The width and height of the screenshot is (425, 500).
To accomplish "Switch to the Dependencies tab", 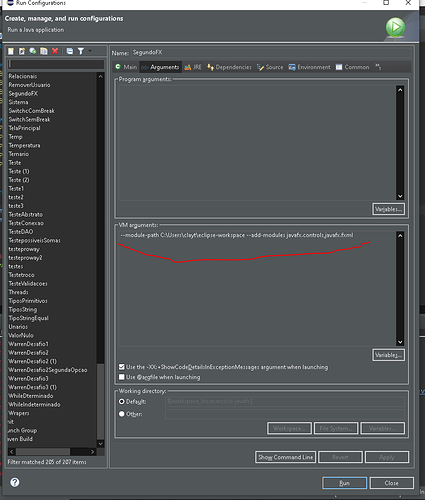I will [x=229, y=67].
